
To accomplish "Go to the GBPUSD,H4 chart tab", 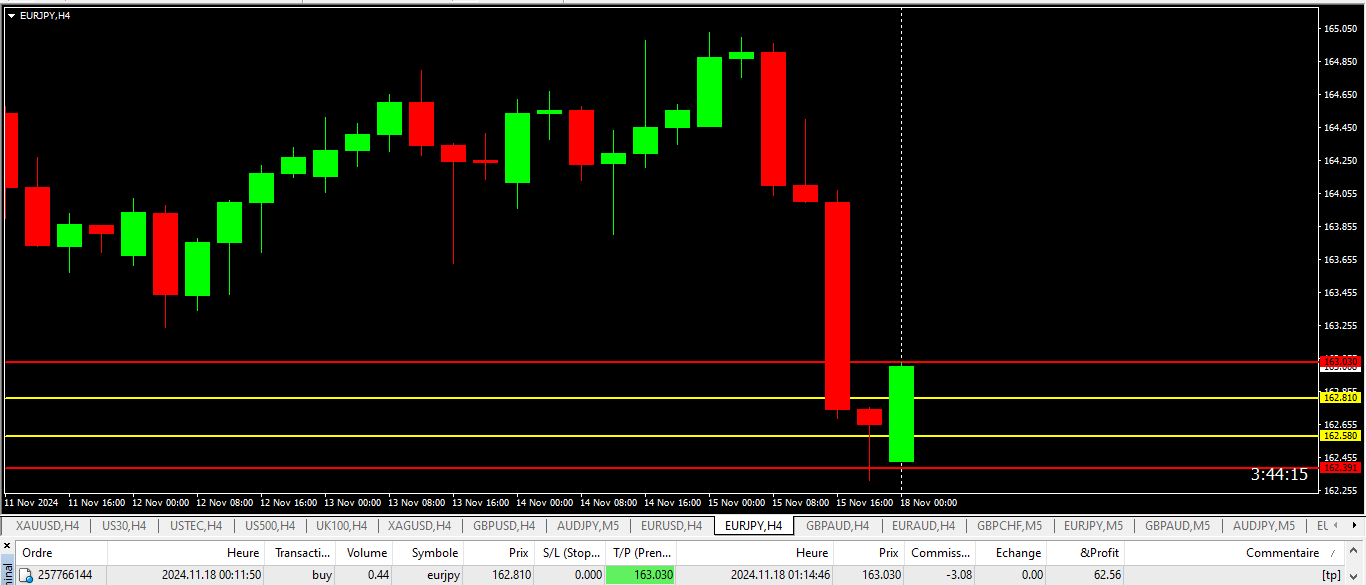I will pyautogui.click(x=505, y=526).
